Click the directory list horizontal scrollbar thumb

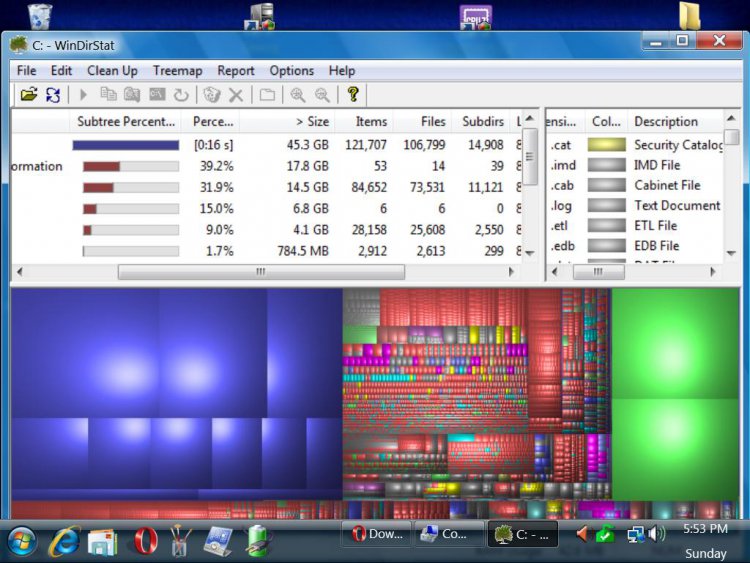pyautogui.click(x=260, y=272)
